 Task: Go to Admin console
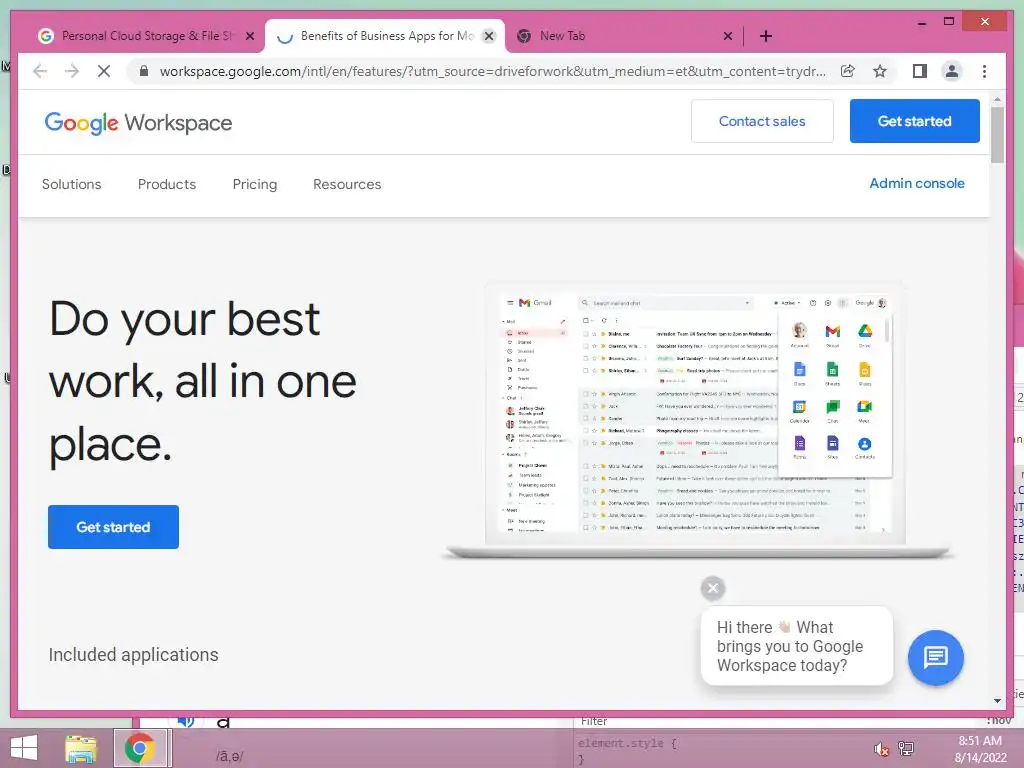(917, 184)
